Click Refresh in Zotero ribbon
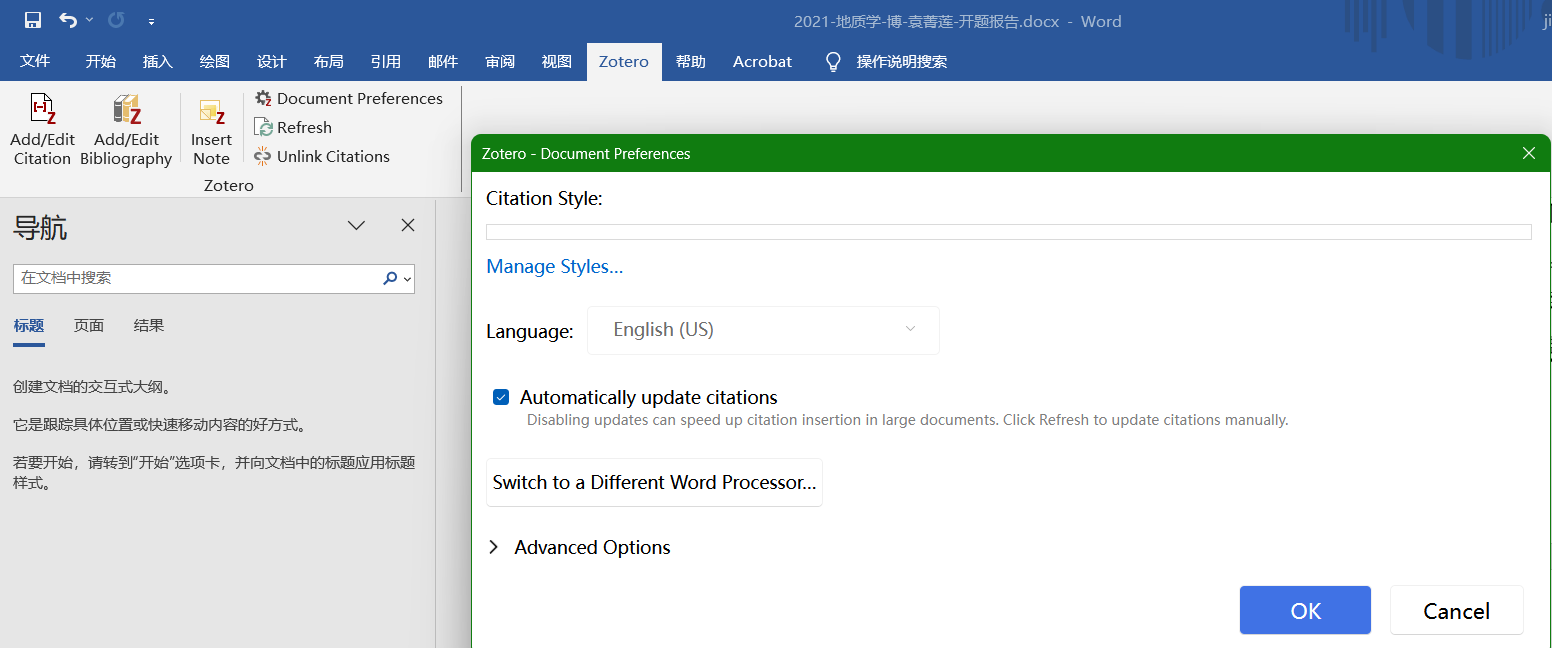The image size is (1552, 648). pyautogui.click(x=292, y=127)
